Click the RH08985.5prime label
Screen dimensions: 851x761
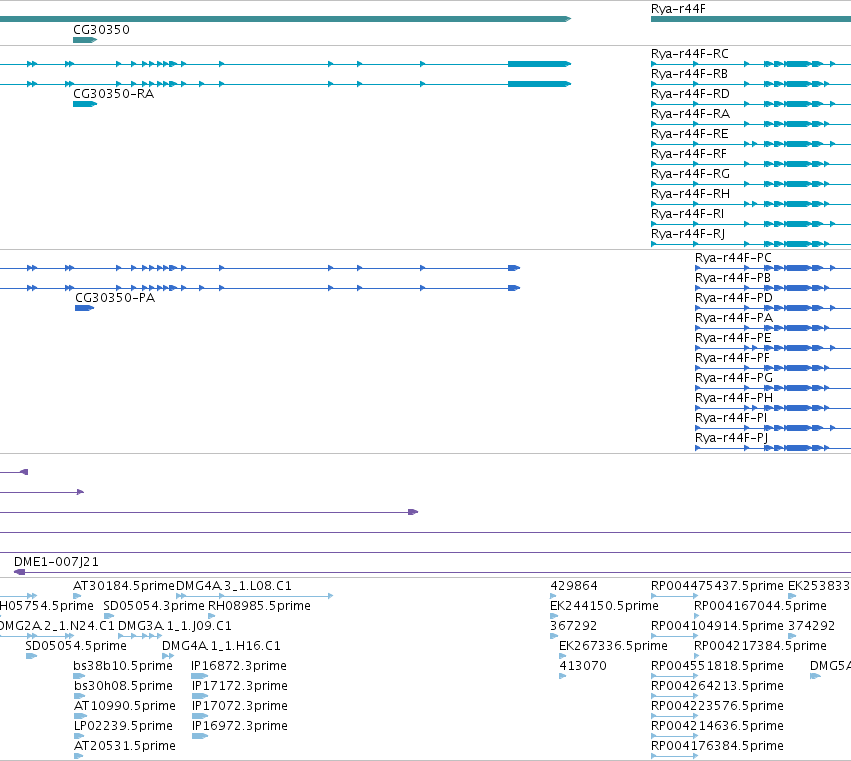pyautogui.click(x=259, y=606)
